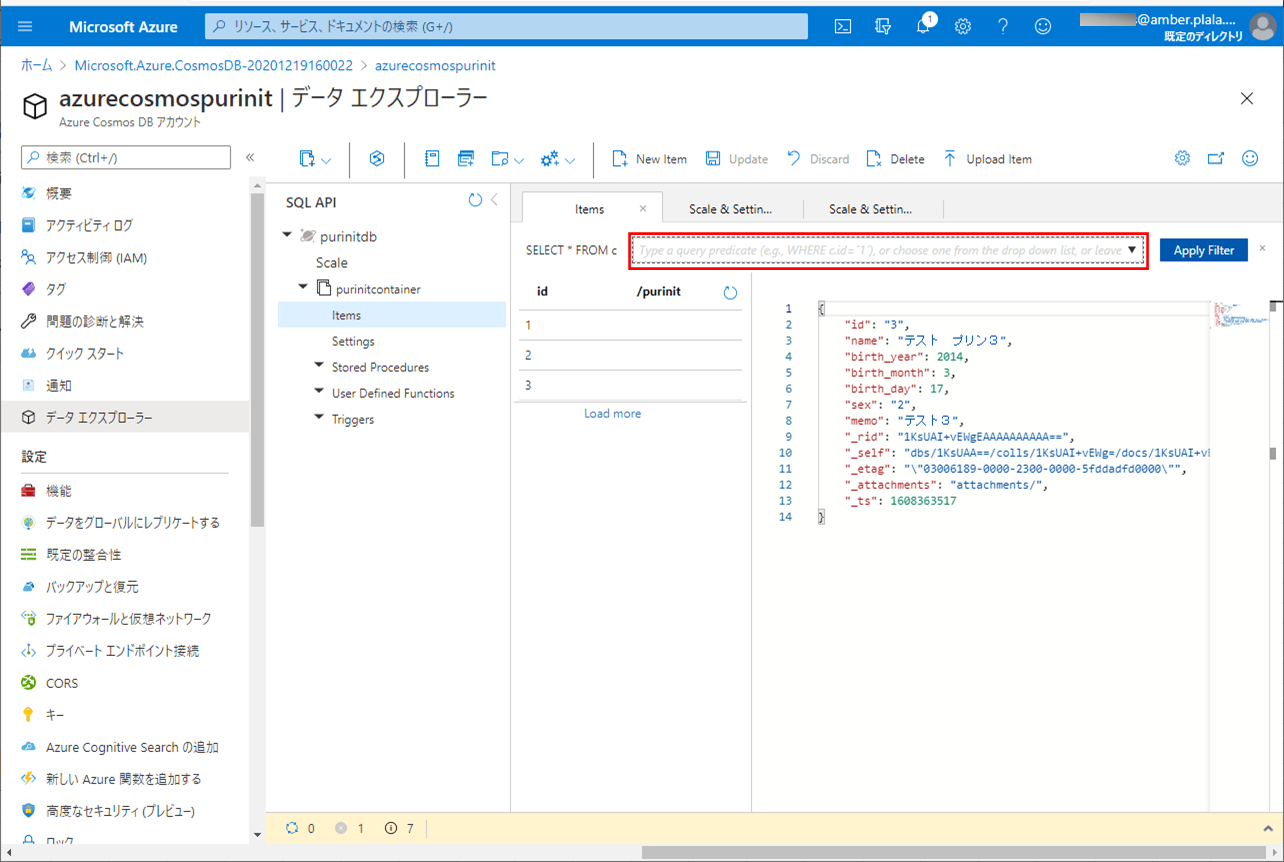Open the notifications bell
This screenshot has height=862, width=1284.
click(x=922, y=27)
